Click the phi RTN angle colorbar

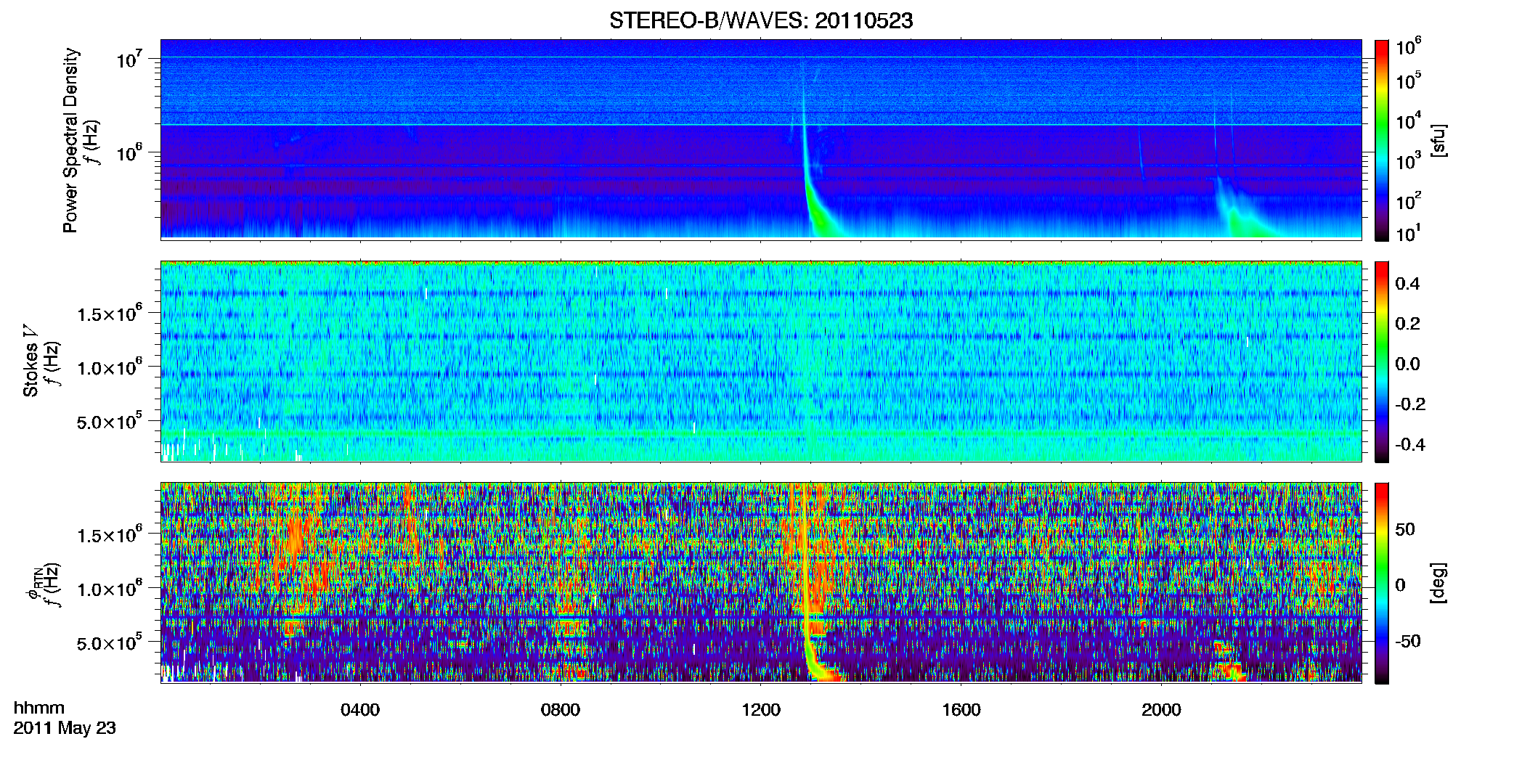tap(1382, 583)
